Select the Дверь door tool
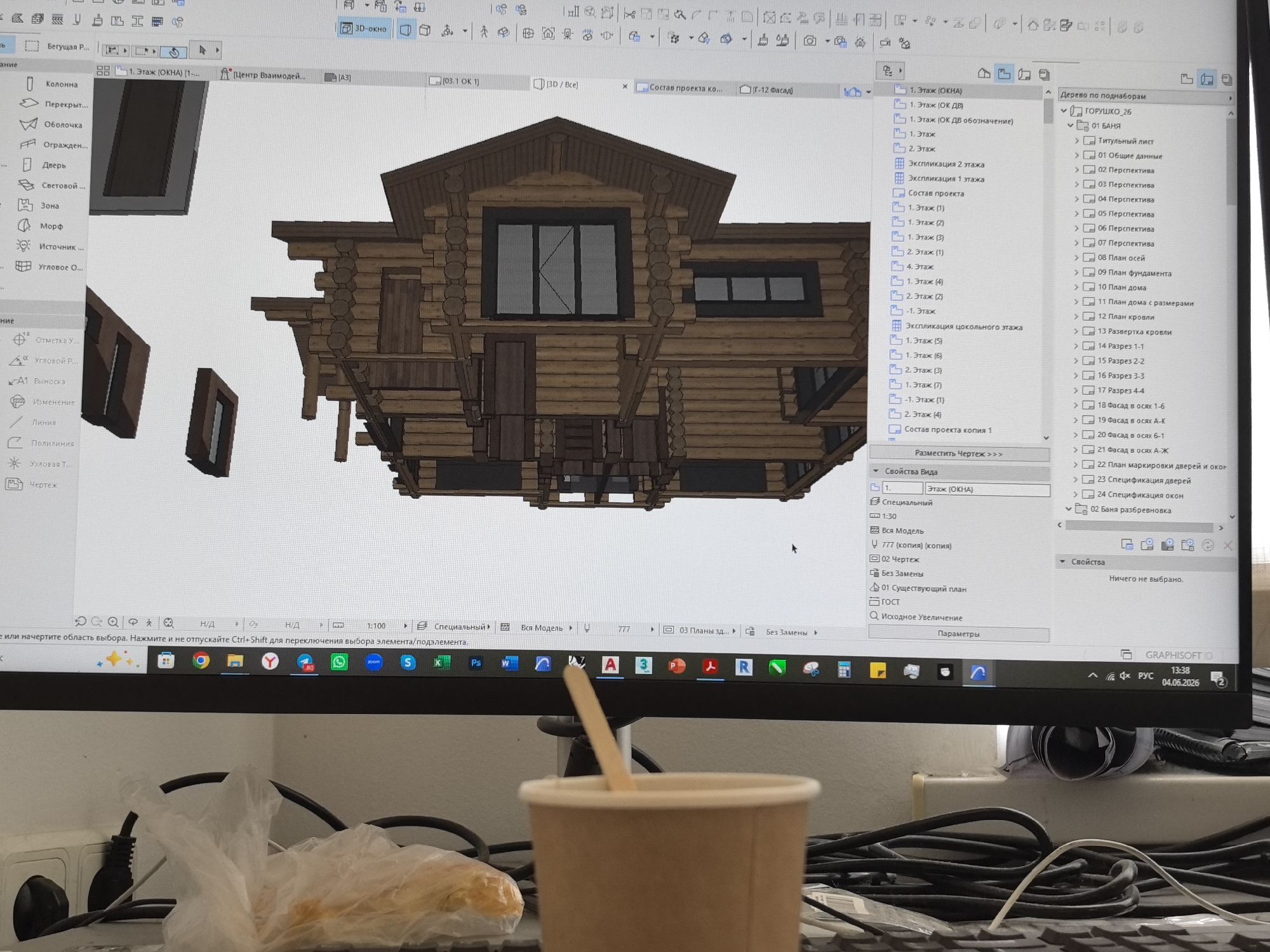 tap(44, 165)
